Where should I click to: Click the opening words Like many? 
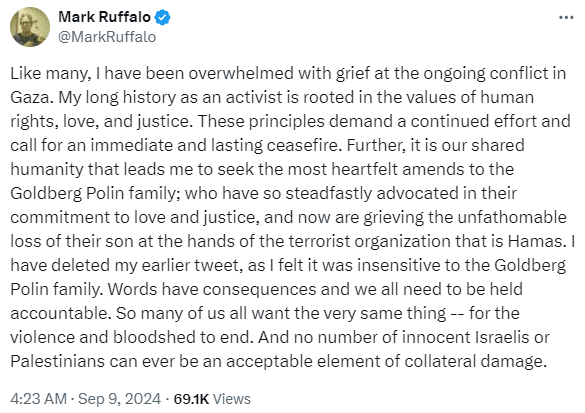point(49,73)
